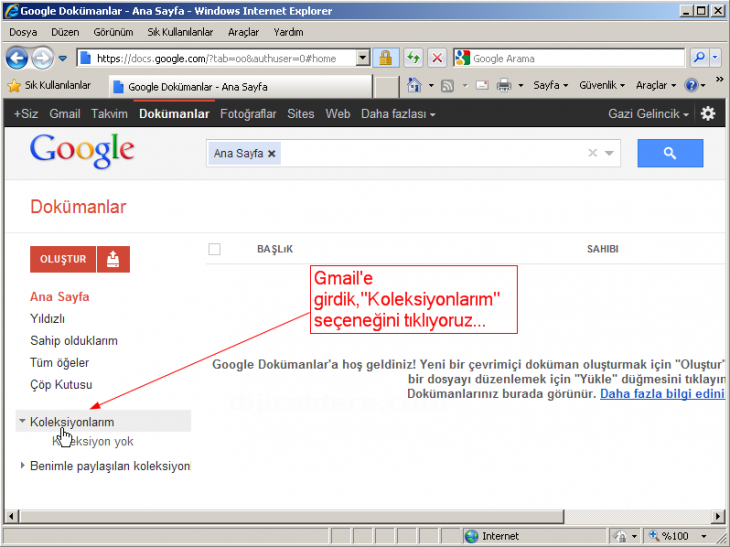Open Sites in the Google bar
The height and width of the screenshot is (547, 730).
(x=301, y=114)
